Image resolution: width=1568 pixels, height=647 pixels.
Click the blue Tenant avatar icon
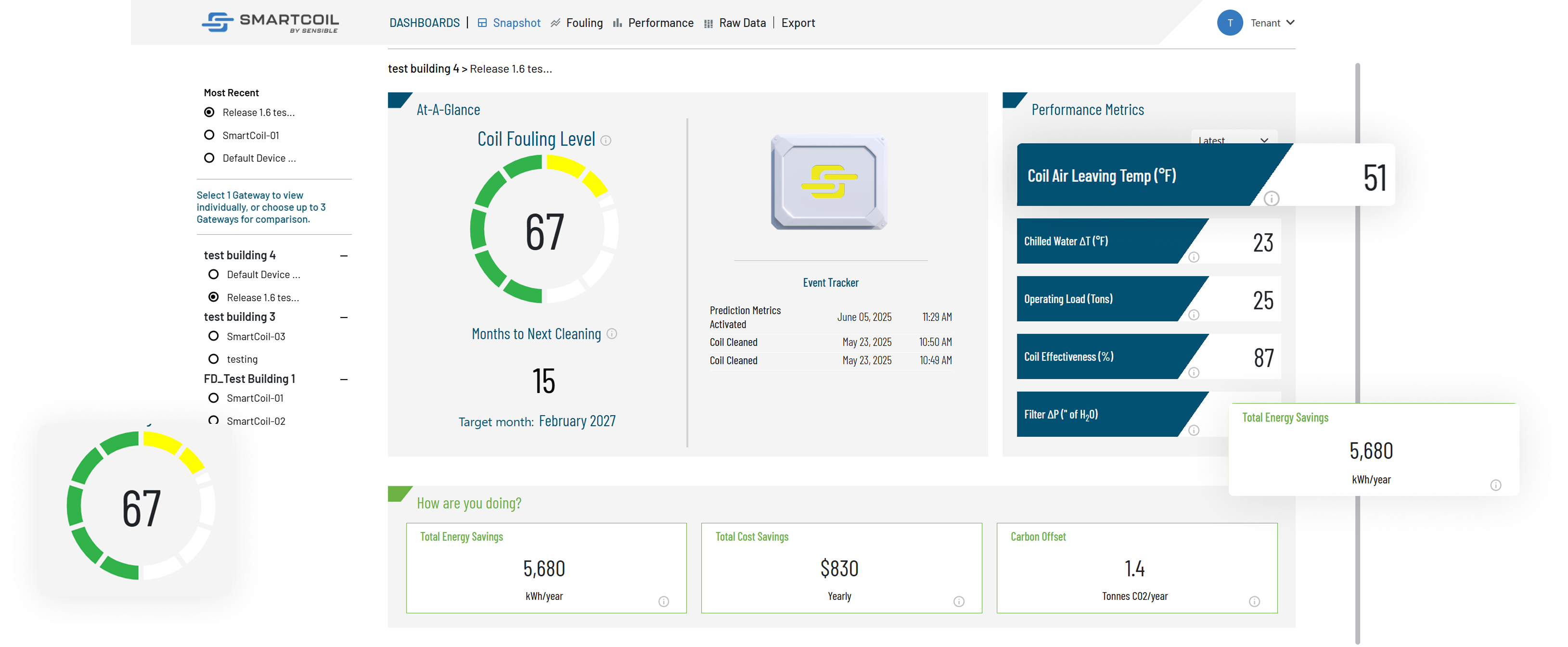(x=1230, y=23)
